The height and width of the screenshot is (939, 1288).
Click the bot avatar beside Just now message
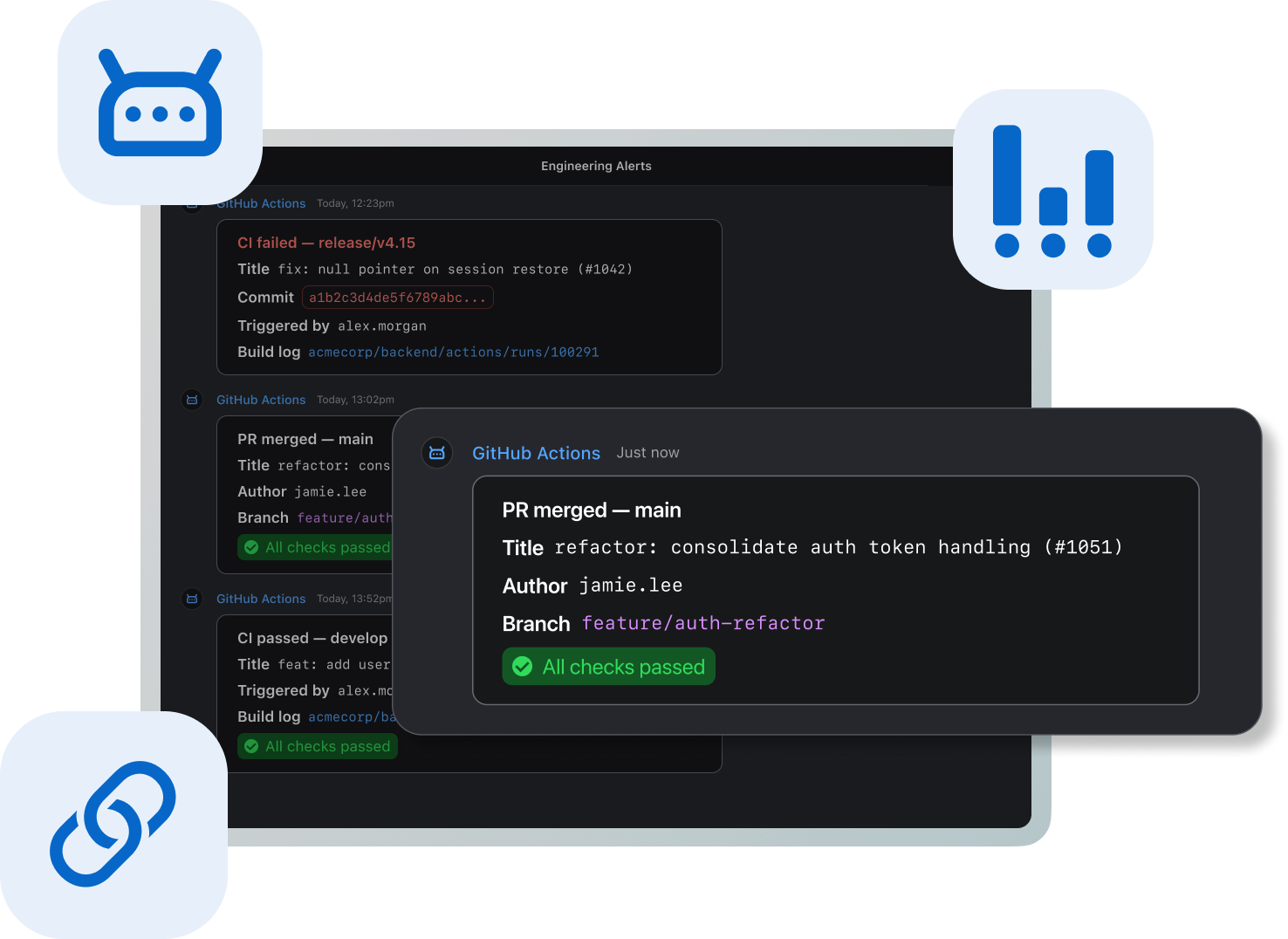[437, 453]
